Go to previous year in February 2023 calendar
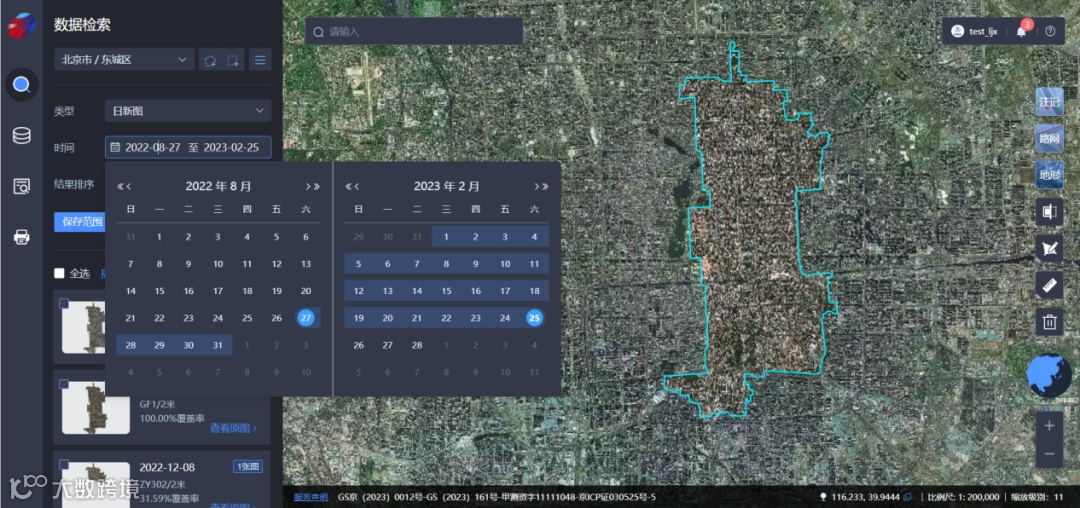 [x=349, y=187]
